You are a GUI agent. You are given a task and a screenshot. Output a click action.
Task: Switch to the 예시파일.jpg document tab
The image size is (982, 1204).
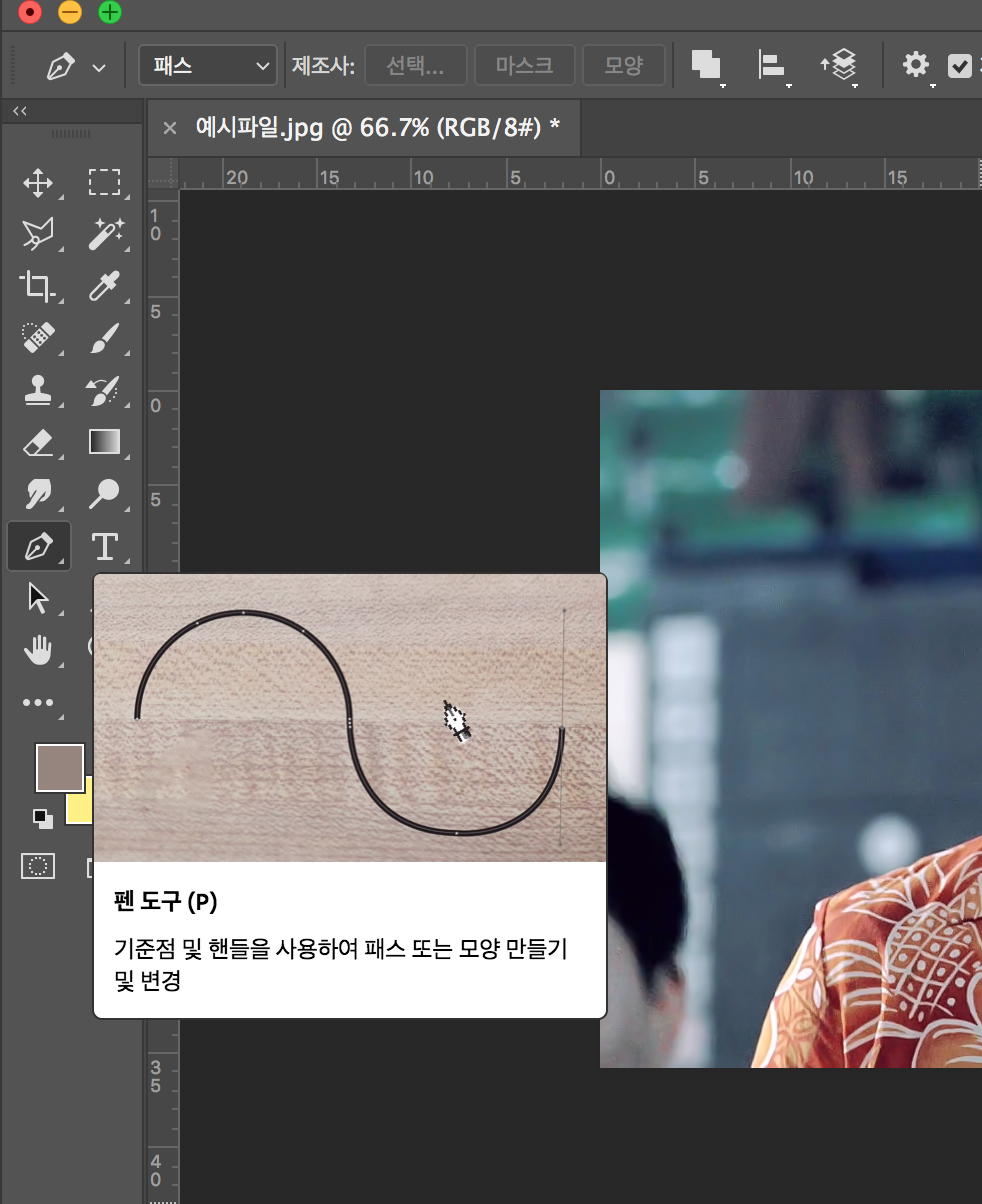pos(377,127)
